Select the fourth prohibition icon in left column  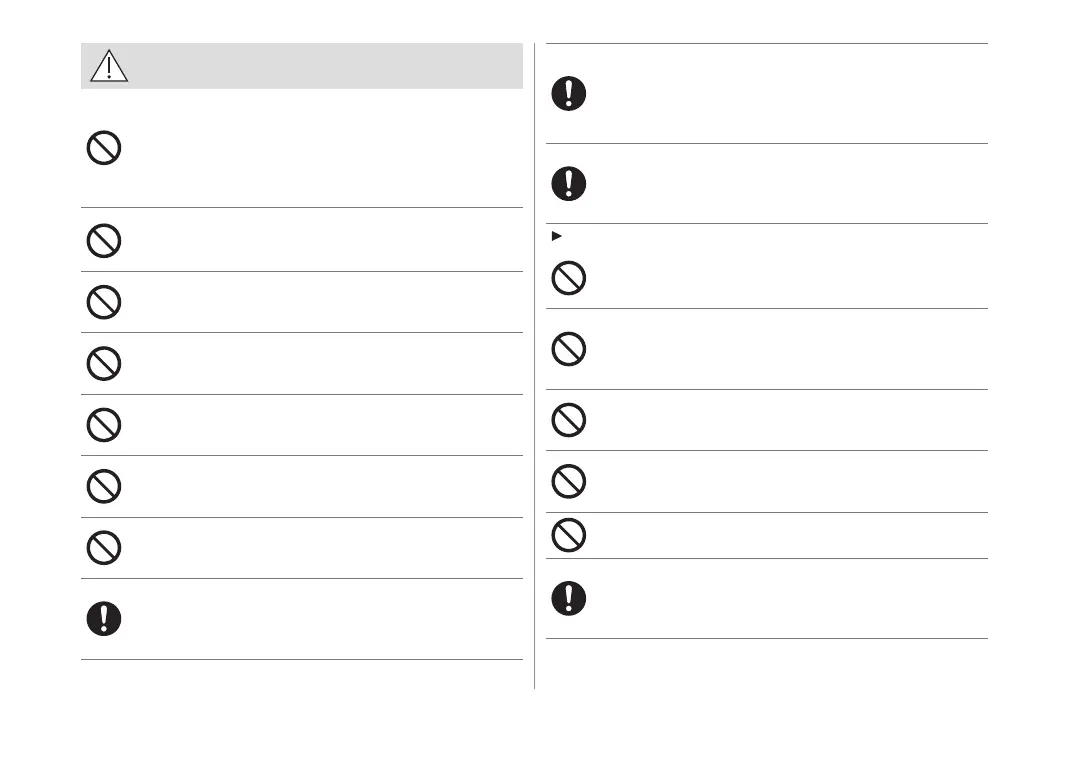(104, 364)
